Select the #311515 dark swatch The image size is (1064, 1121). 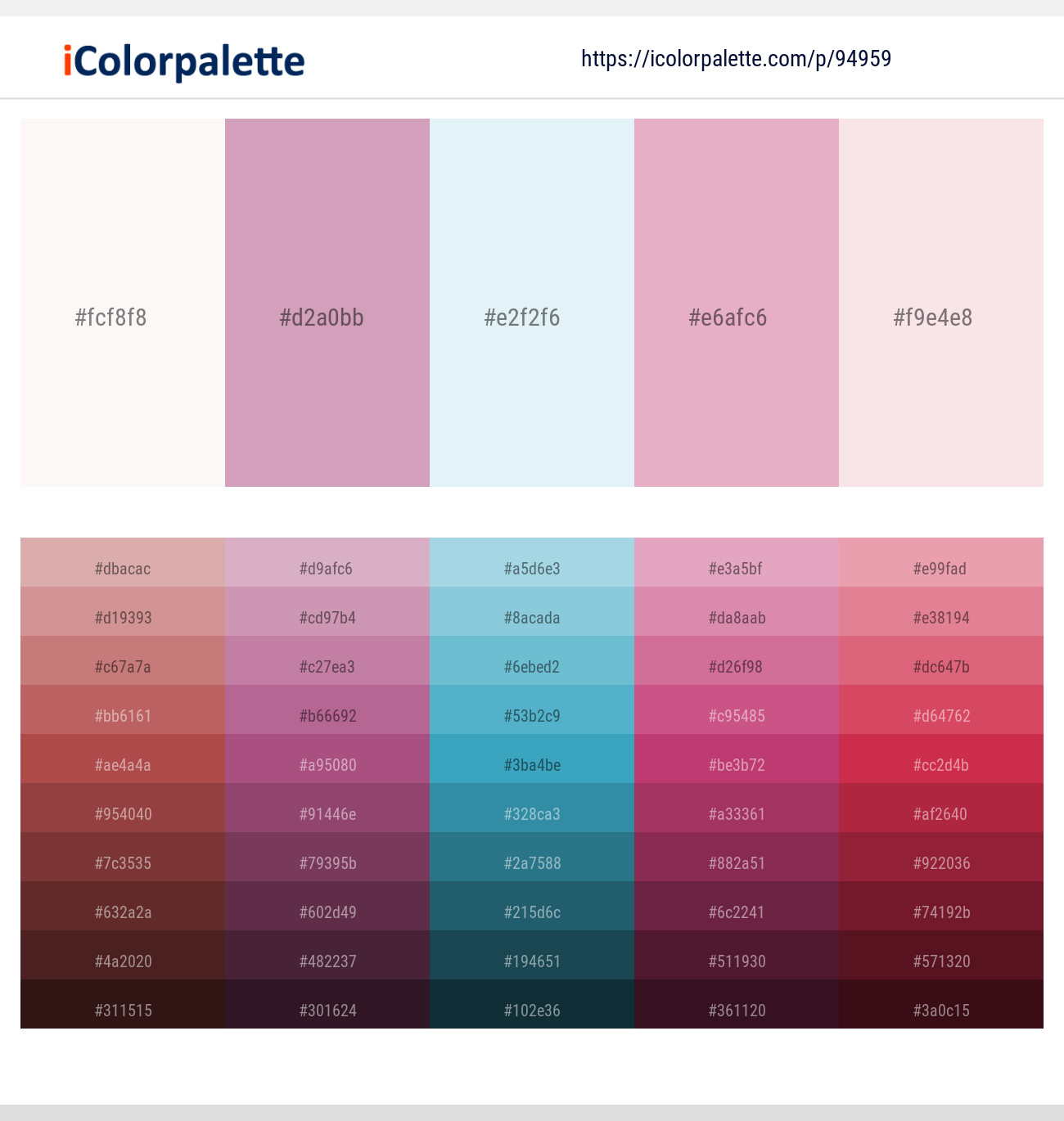click(121, 1010)
